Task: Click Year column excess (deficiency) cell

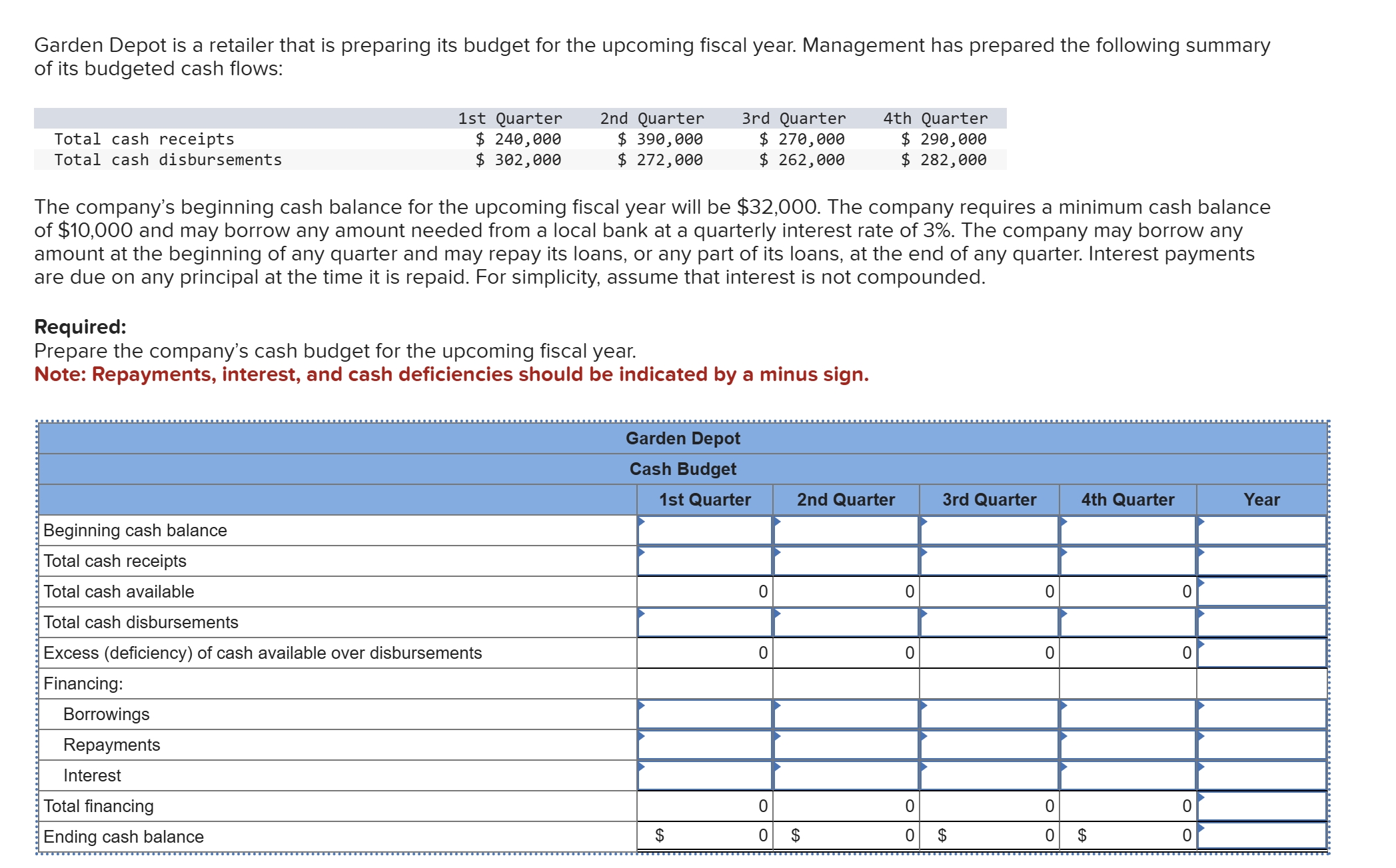Action: [x=1261, y=653]
